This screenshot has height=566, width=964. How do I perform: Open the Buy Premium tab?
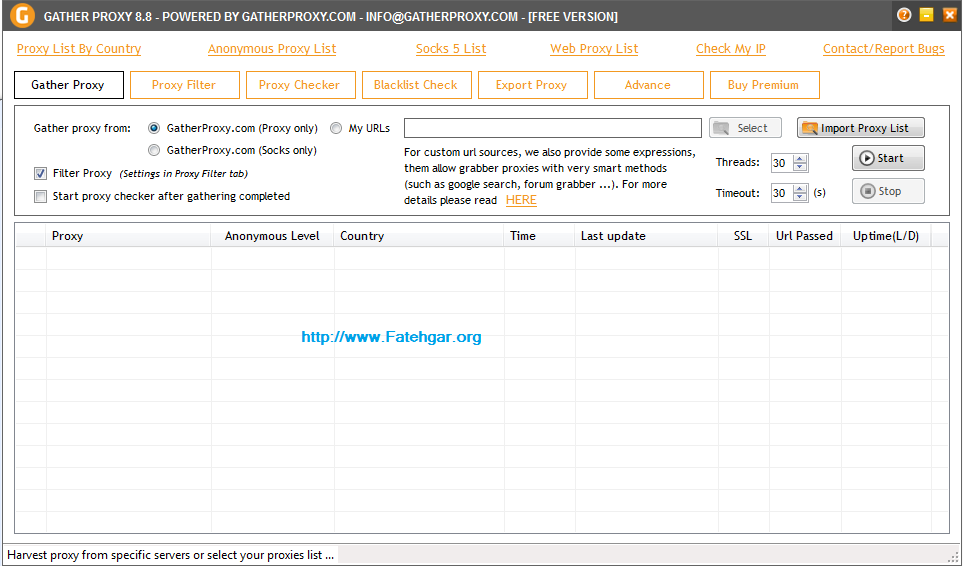[764, 85]
